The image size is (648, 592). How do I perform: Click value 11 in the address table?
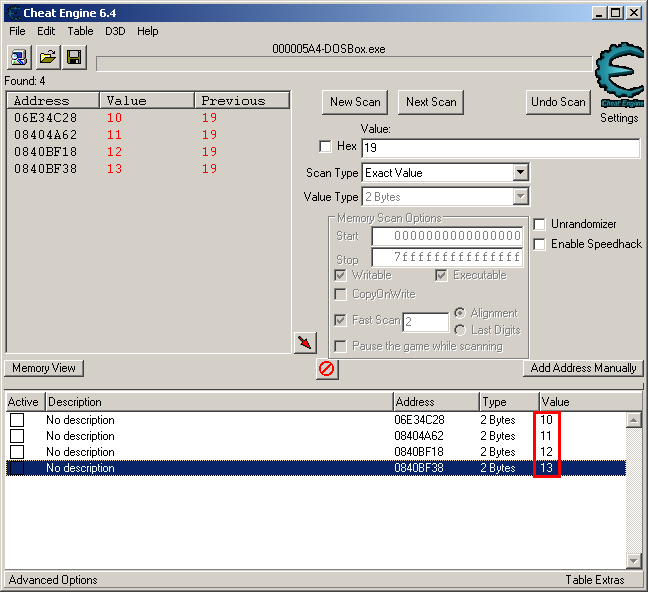[546, 436]
